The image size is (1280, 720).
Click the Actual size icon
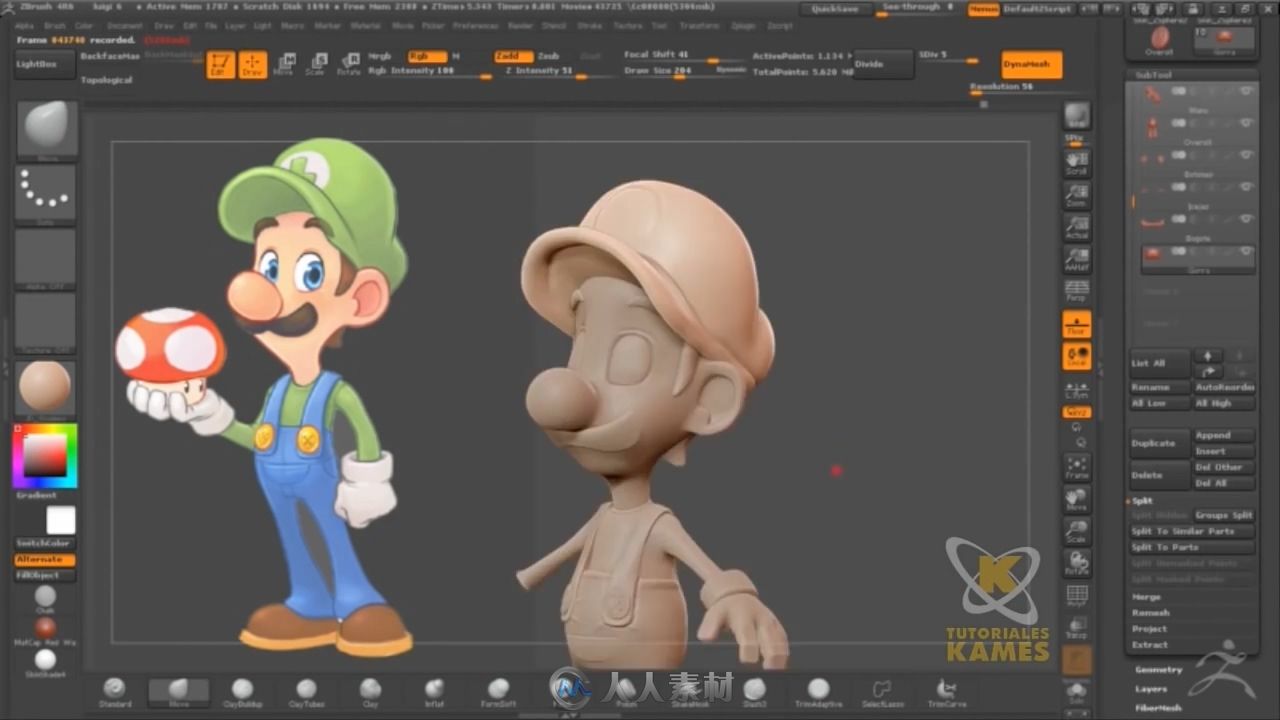(1076, 228)
